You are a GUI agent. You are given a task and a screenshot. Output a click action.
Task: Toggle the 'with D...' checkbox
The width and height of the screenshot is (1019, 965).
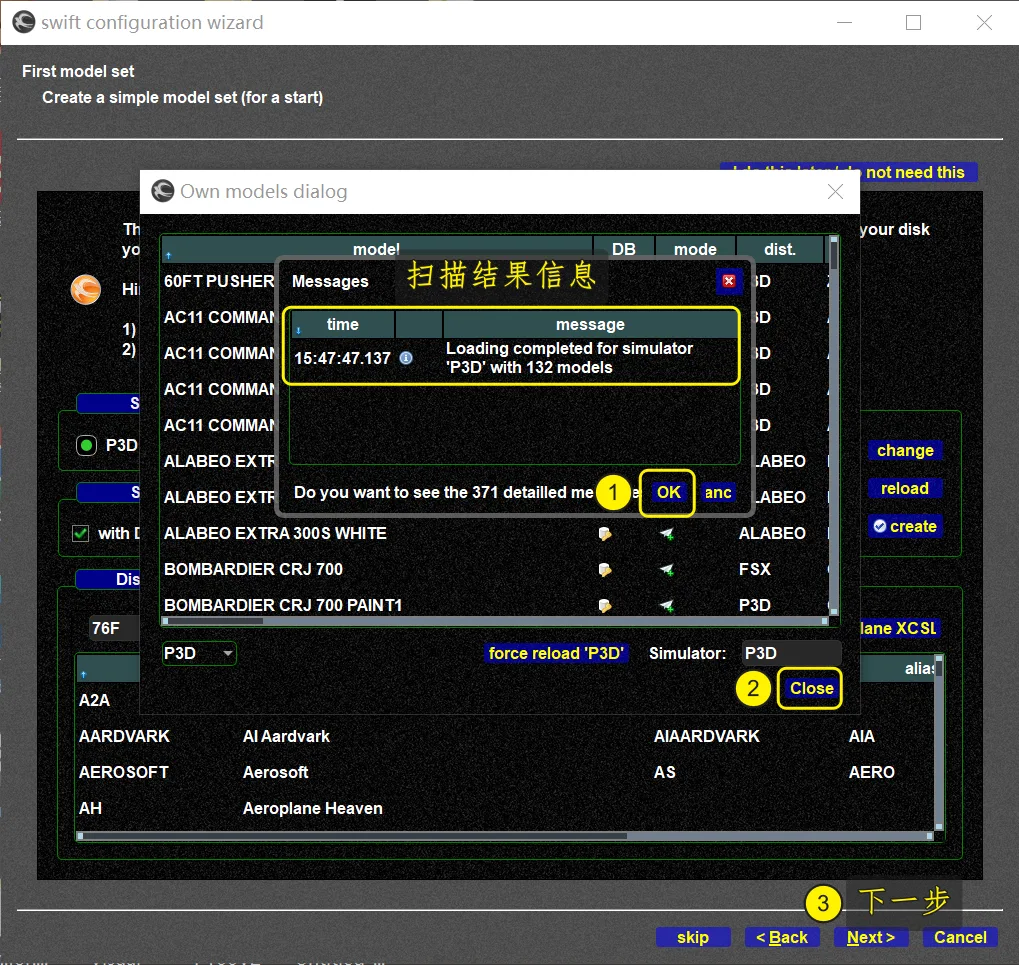point(81,534)
